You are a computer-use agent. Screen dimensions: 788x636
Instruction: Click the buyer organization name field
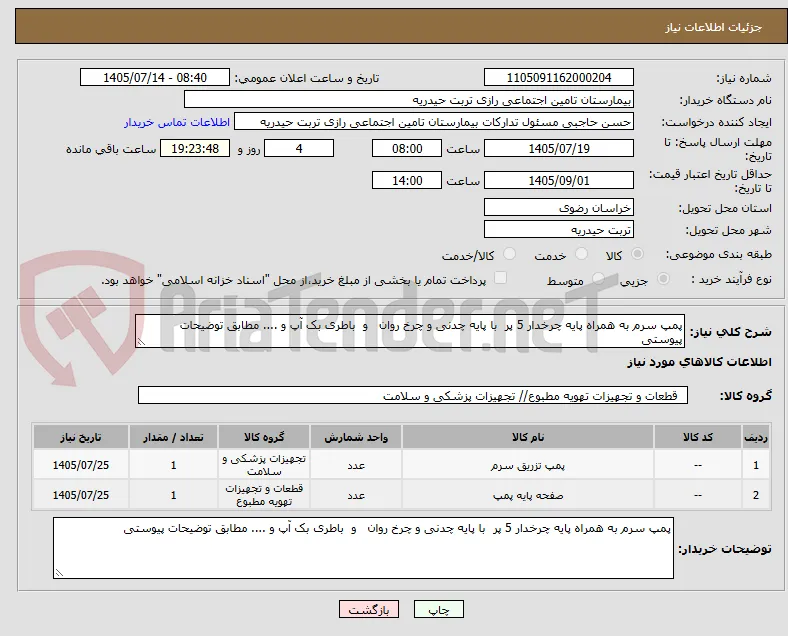pos(409,99)
